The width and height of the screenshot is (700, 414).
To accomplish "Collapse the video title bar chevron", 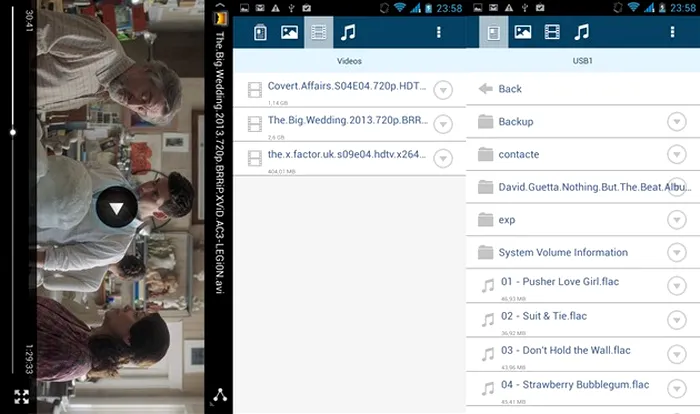I will click(x=220, y=7).
